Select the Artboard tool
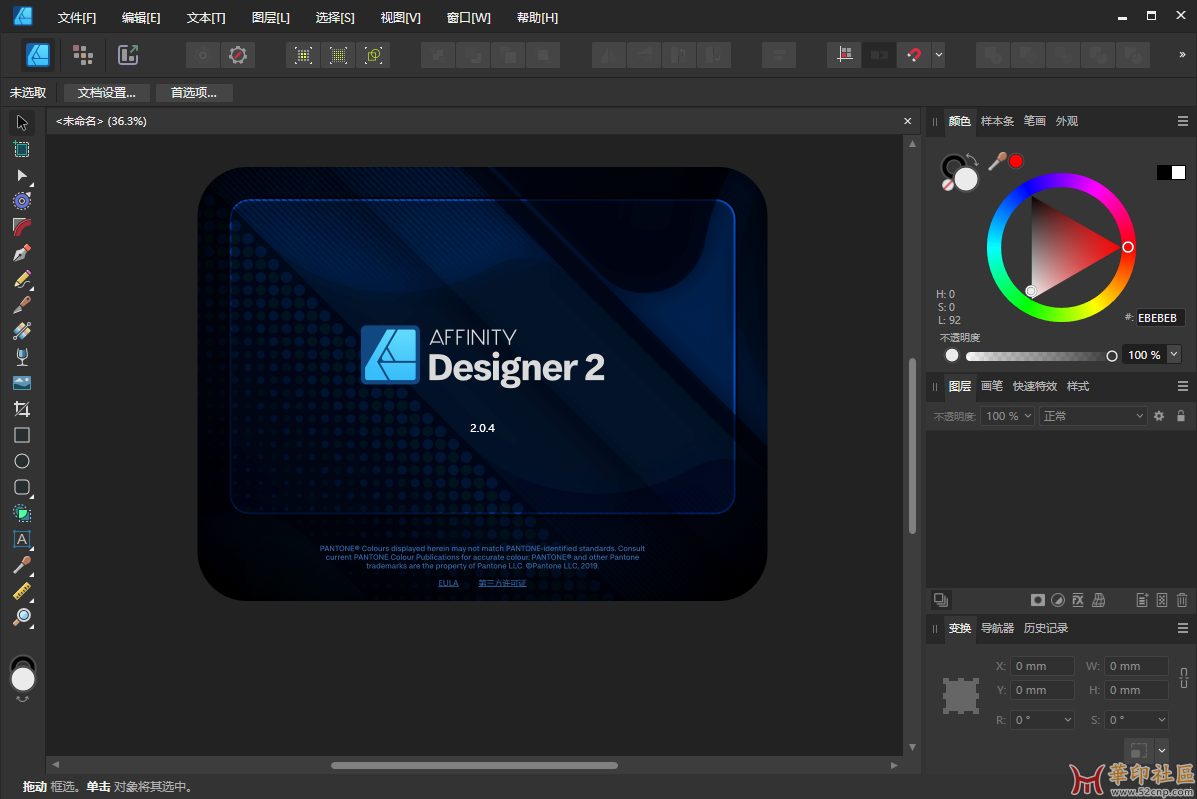1197x799 pixels. point(22,150)
